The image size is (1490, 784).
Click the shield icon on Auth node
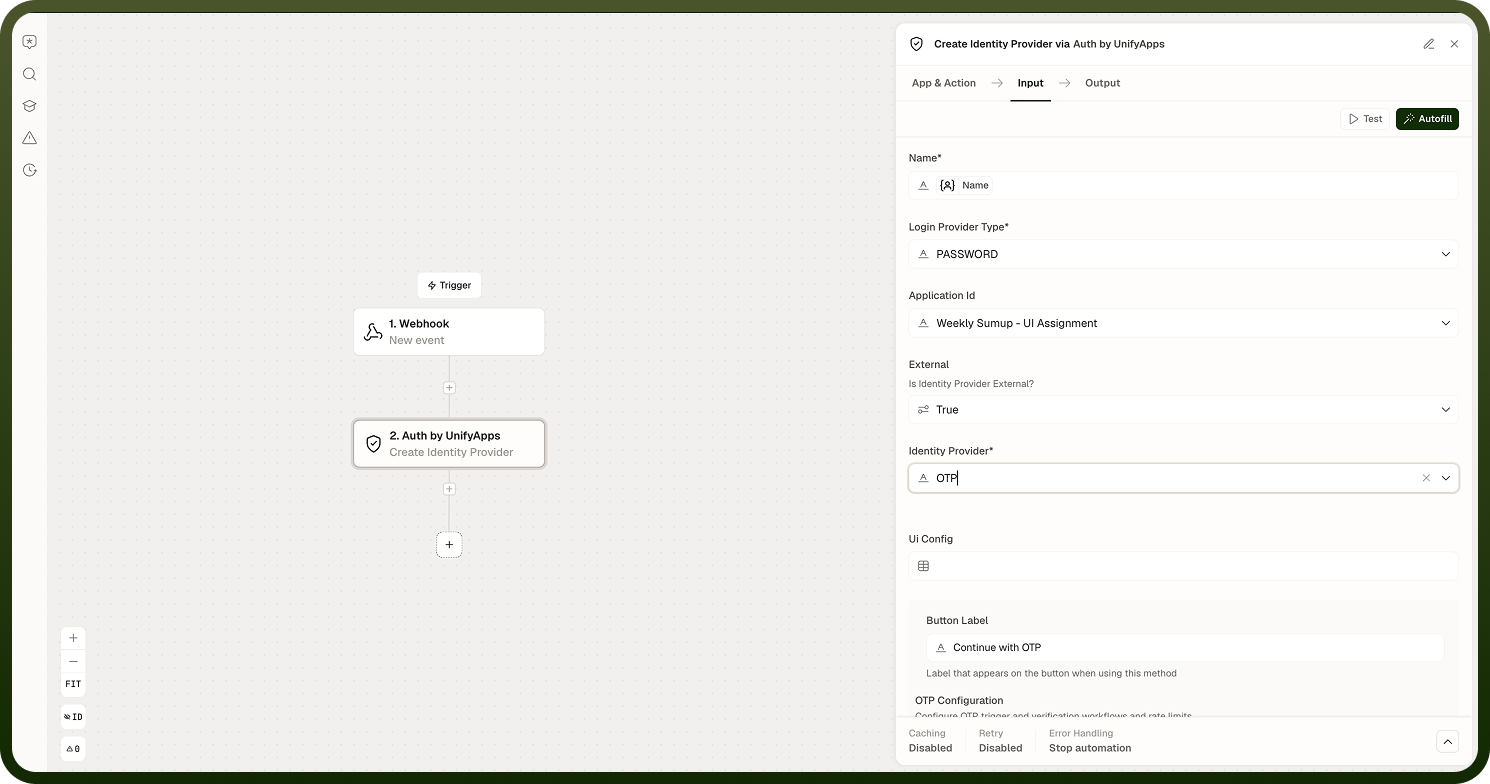click(373, 444)
